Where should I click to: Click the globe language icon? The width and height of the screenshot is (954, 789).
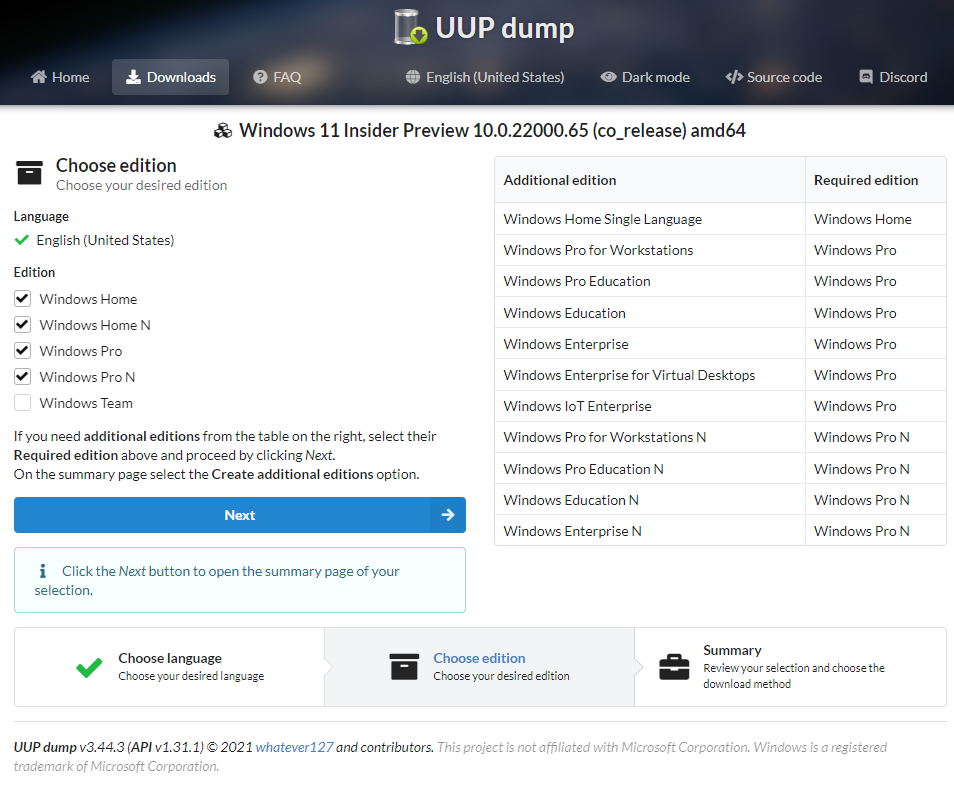click(413, 77)
